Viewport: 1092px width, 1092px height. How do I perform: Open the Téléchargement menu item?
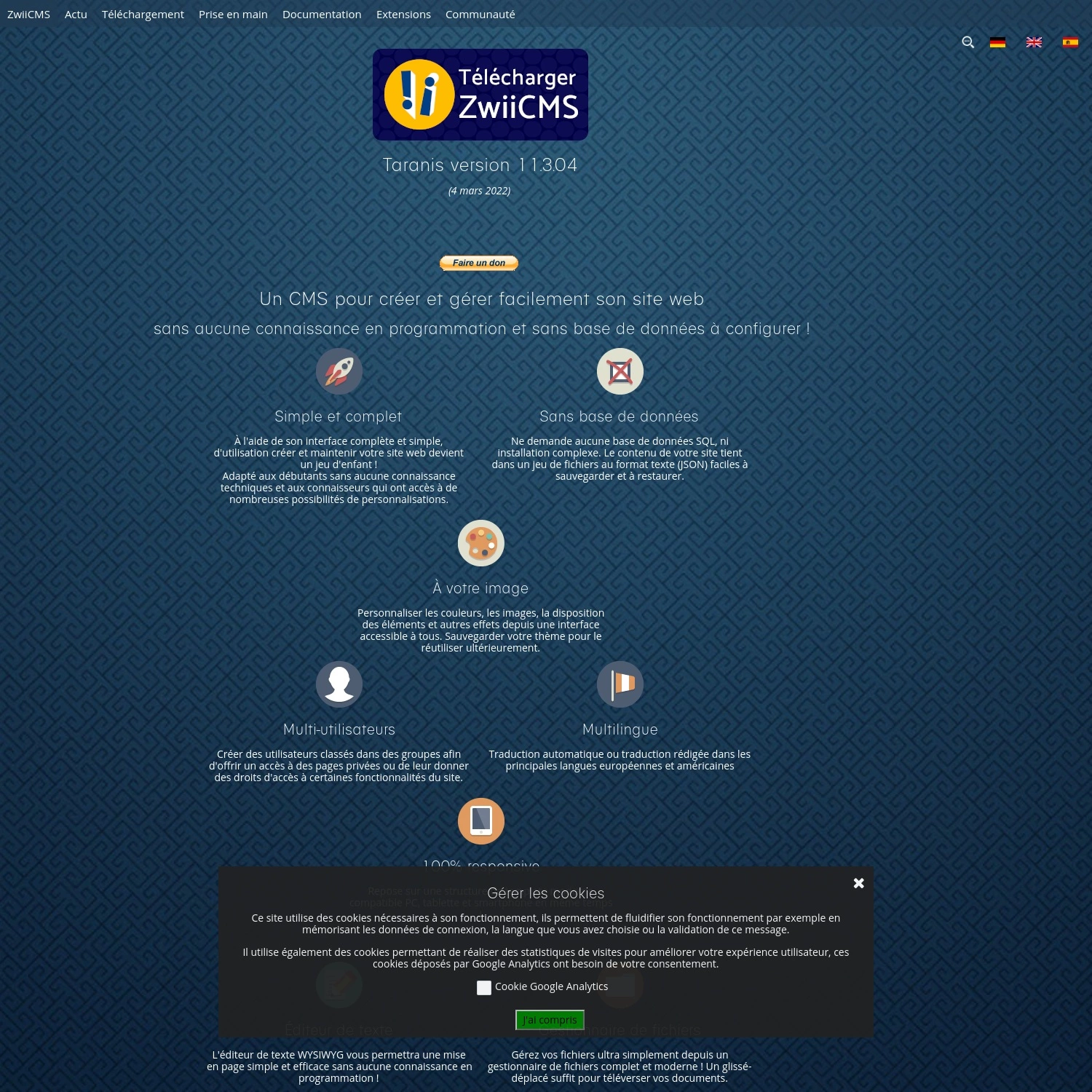(143, 14)
